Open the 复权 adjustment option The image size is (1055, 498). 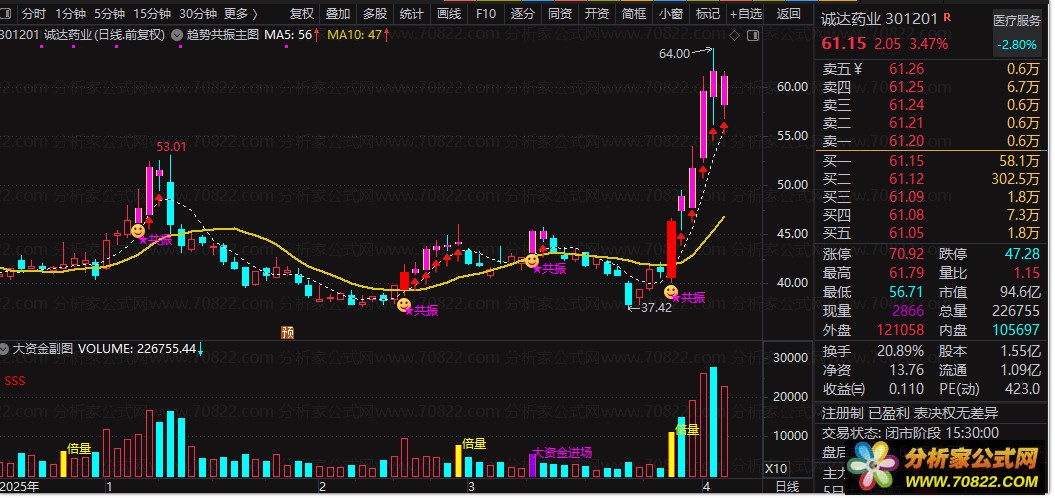301,13
